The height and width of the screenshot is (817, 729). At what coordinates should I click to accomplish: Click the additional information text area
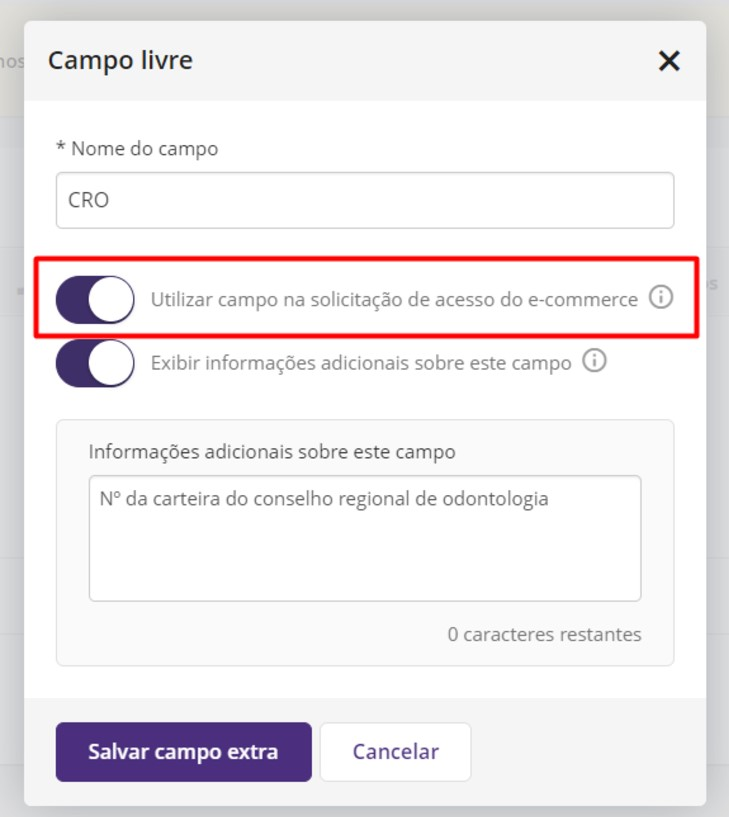coord(365,550)
